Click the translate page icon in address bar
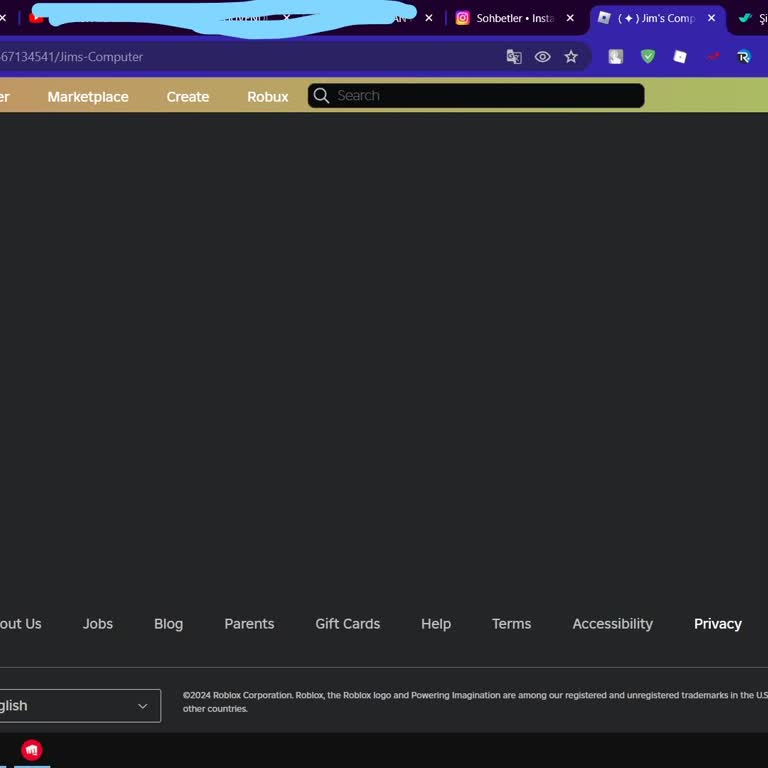This screenshot has height=768, width=768. pyautogui.click(x=514, y=57)
